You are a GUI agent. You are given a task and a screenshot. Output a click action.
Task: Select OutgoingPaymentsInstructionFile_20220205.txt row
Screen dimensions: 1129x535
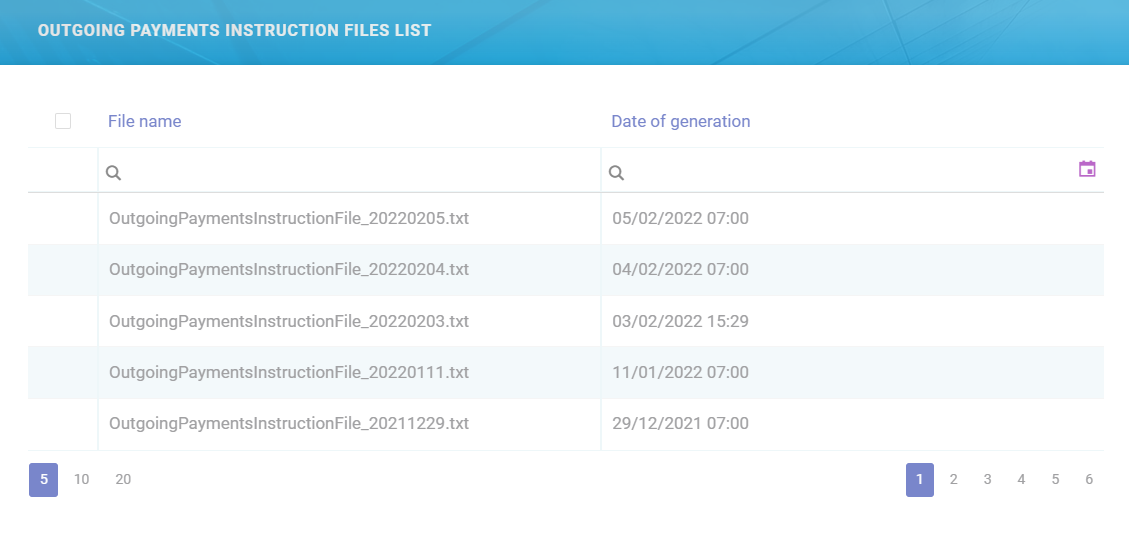[x=288, y=218]
